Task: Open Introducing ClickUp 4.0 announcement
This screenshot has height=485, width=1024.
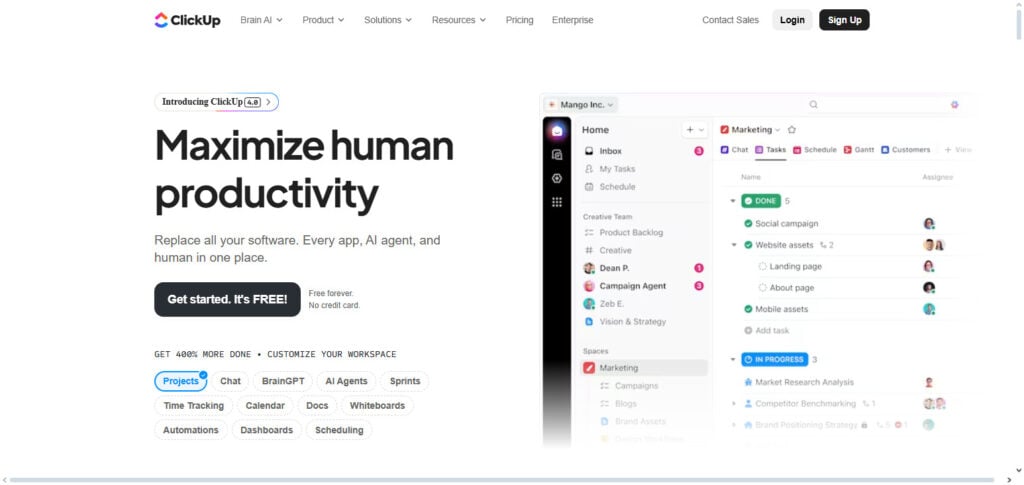Action: tap(216, 102)
